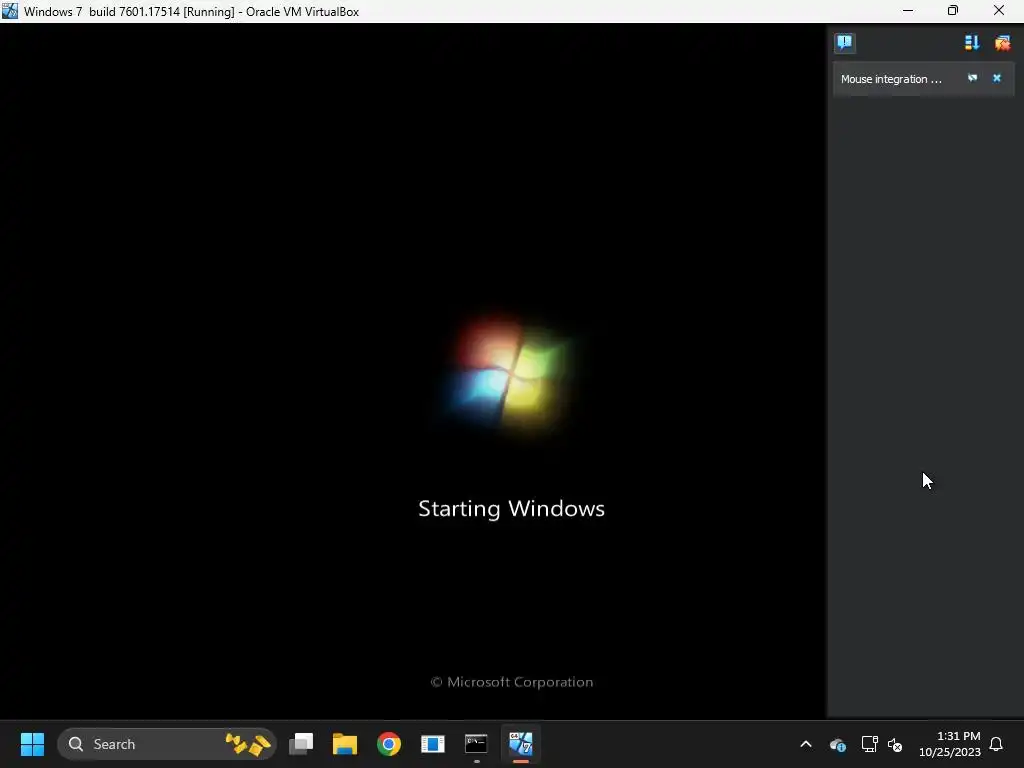This screenshot has height=768, width=1024.
Task: Open the Windows notification bell
Action: click(x=996, y=744)
